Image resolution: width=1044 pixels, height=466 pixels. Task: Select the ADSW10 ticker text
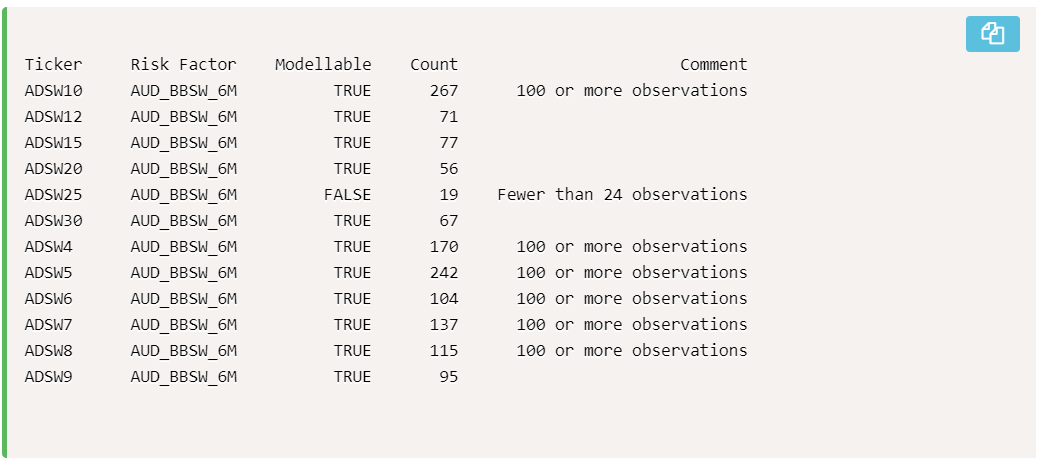tap(54, 91)
